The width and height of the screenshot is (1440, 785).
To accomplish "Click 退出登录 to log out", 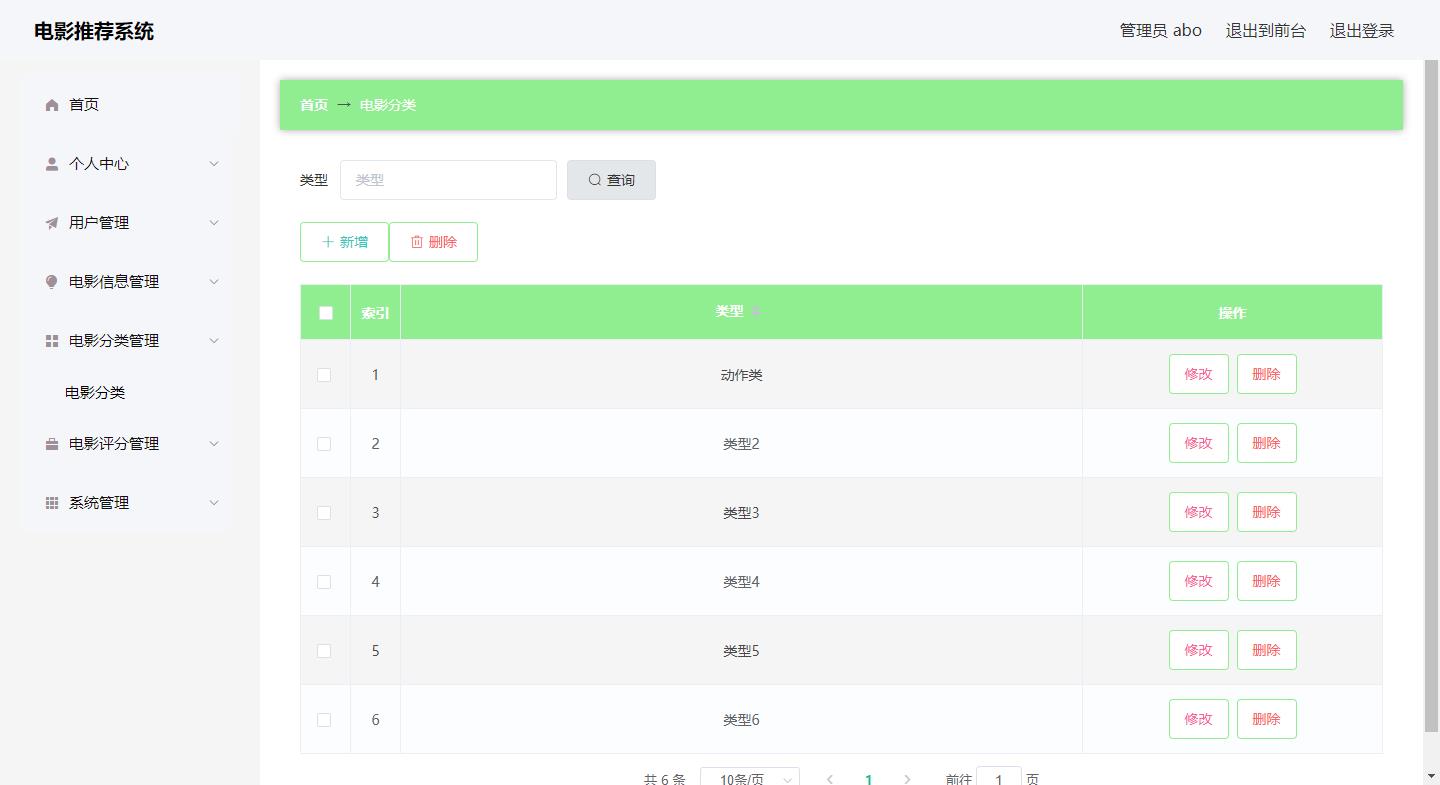I will [1361, 31].
